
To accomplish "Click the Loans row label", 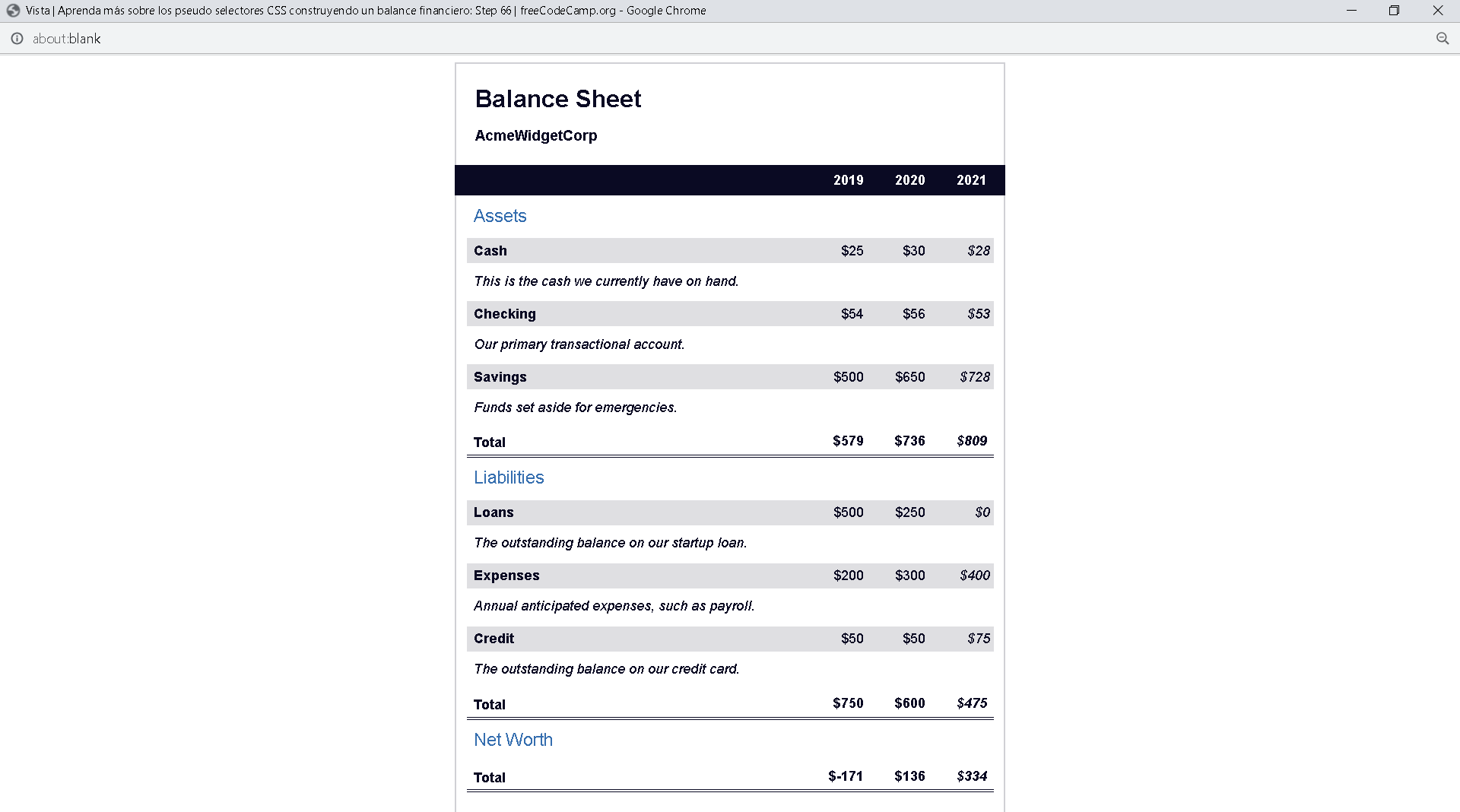I will [494, 512].
